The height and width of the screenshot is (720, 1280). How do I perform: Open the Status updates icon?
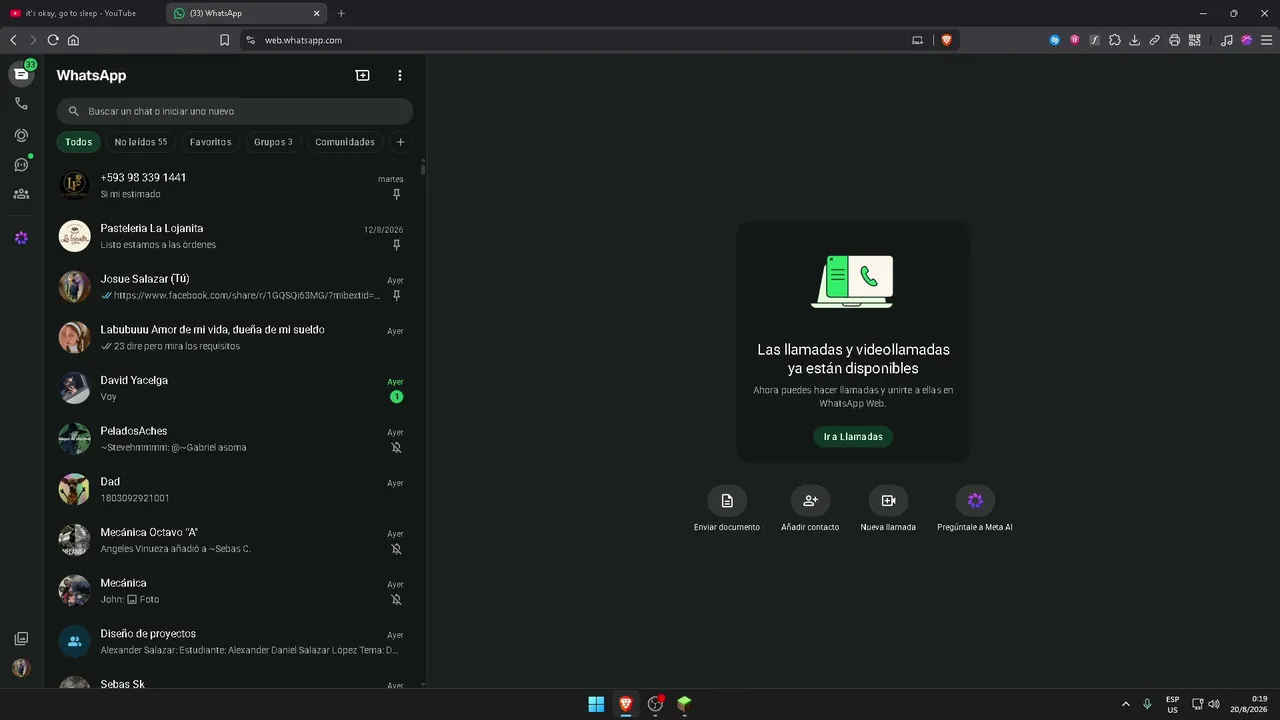click(21, 135)
